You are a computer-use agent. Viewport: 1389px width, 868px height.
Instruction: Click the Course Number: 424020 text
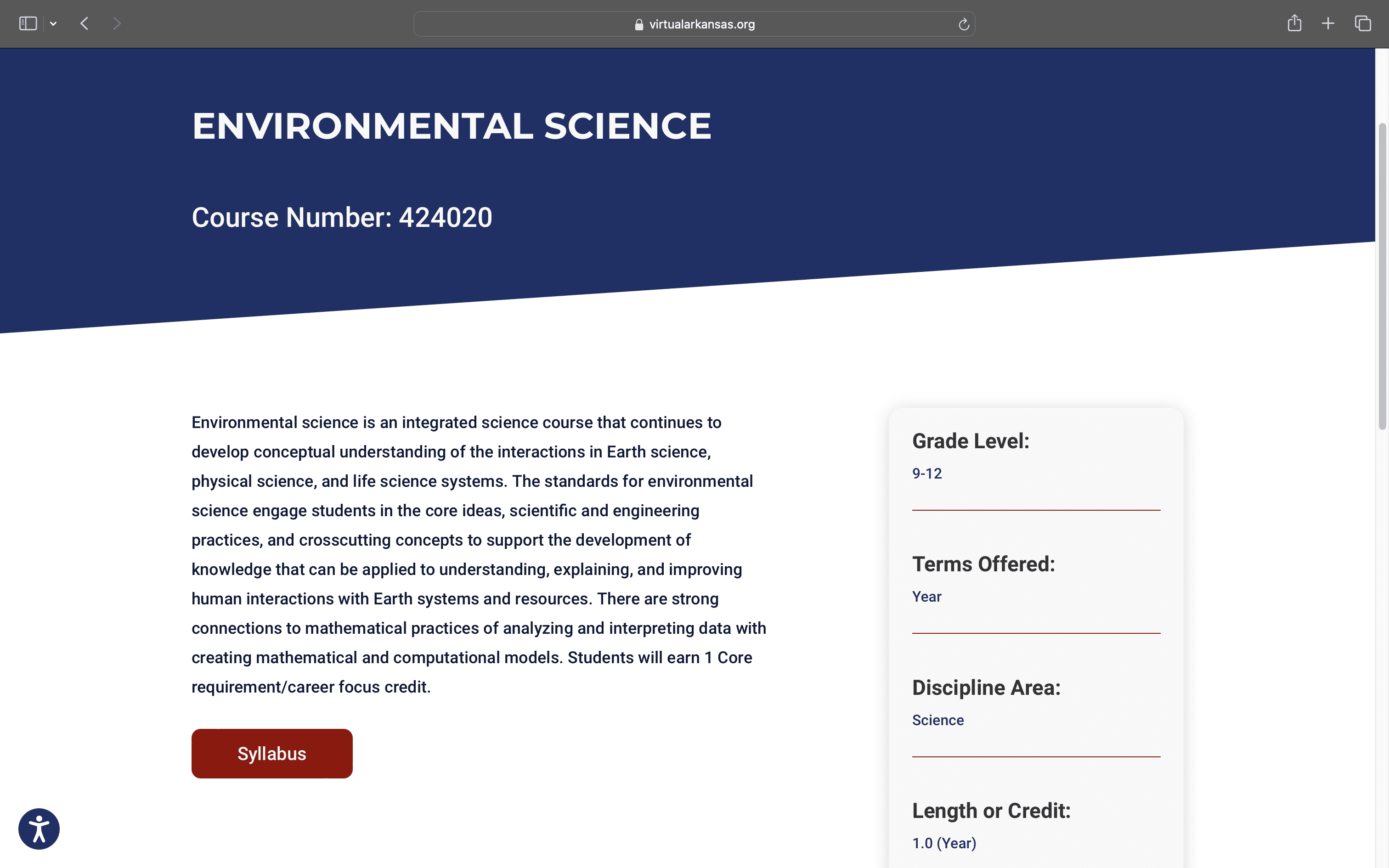coord(342,218)
